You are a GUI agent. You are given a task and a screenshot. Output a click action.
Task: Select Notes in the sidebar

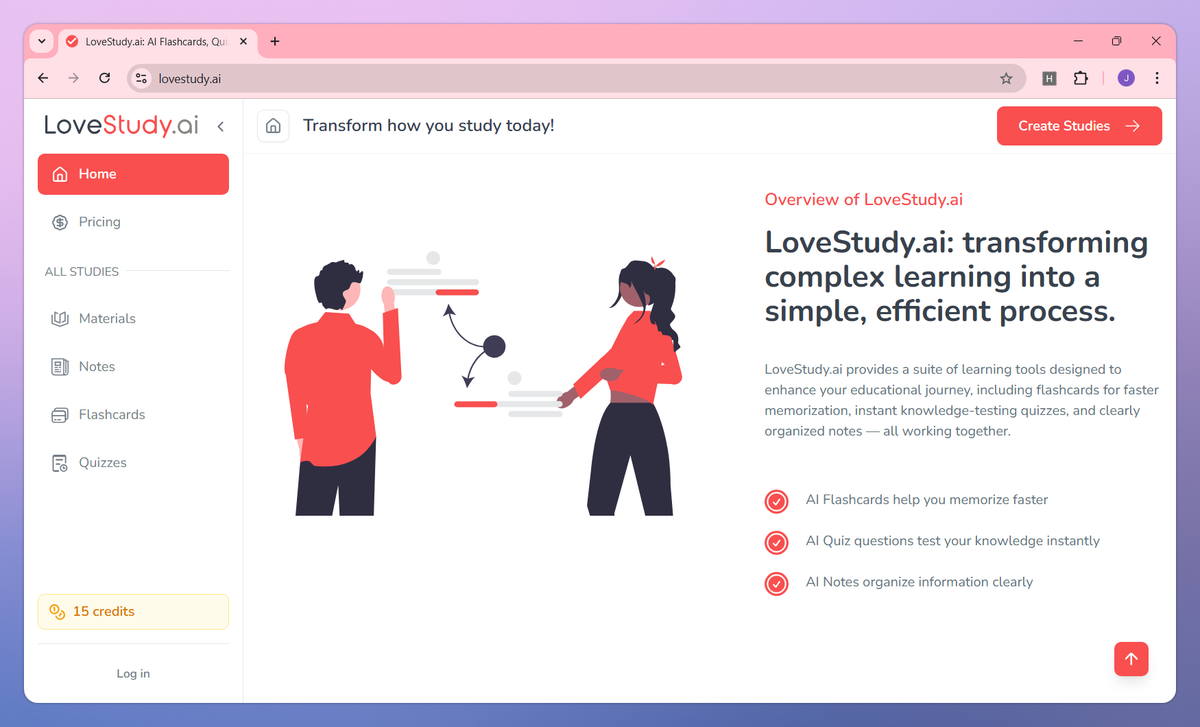[98, 366]
